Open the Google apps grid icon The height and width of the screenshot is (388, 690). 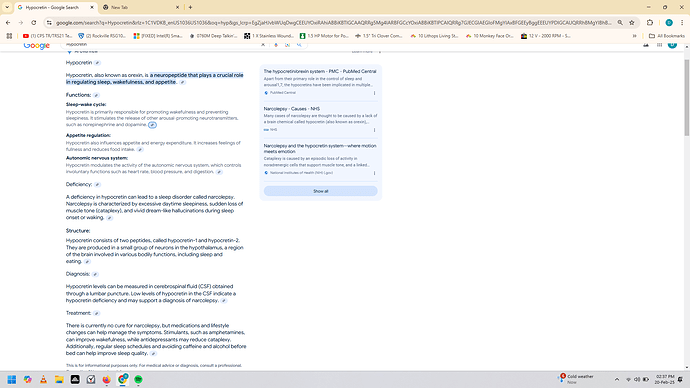tap(659, 44)
